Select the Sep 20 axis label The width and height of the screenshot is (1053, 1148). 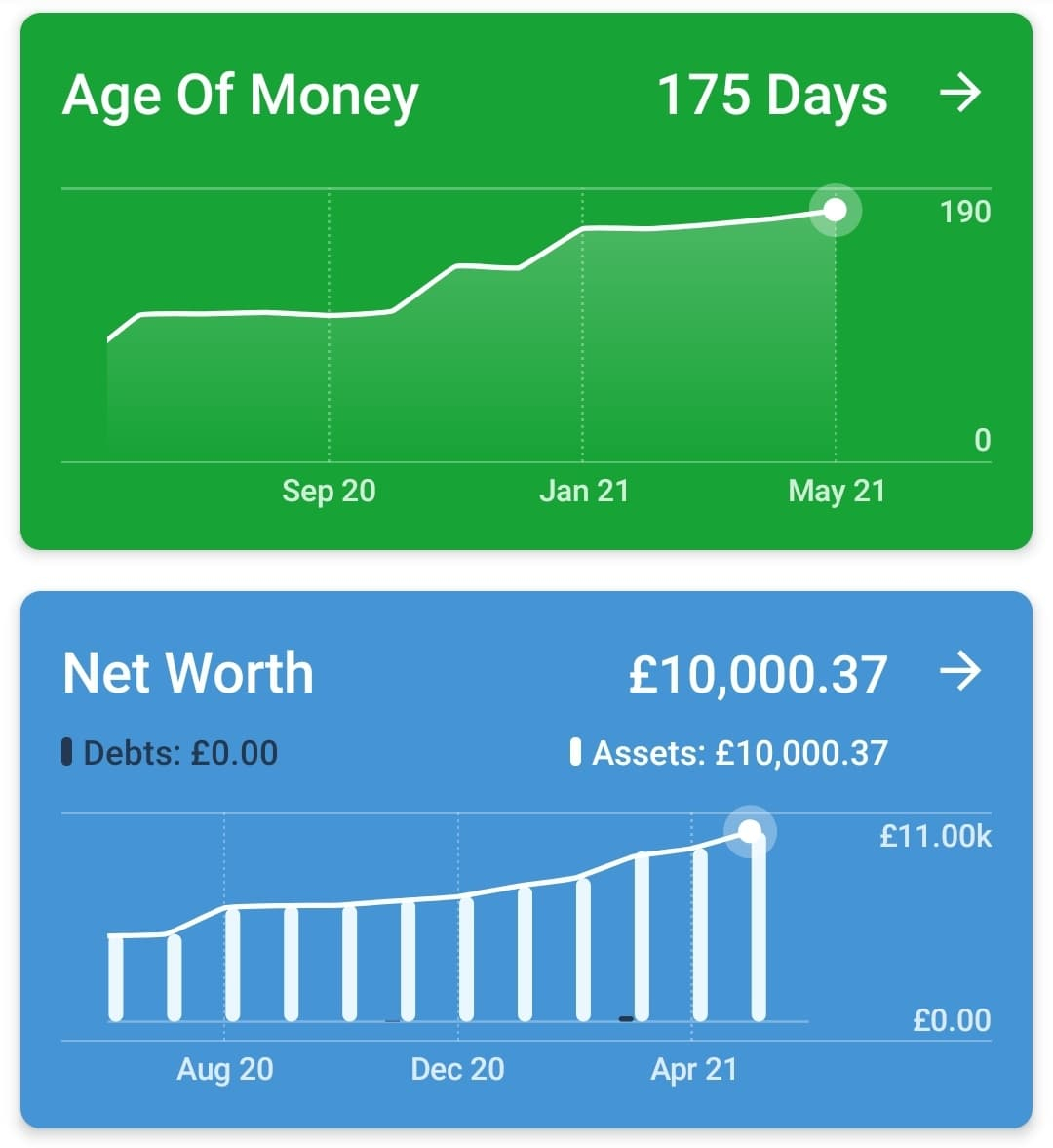(x=329, y=491)
